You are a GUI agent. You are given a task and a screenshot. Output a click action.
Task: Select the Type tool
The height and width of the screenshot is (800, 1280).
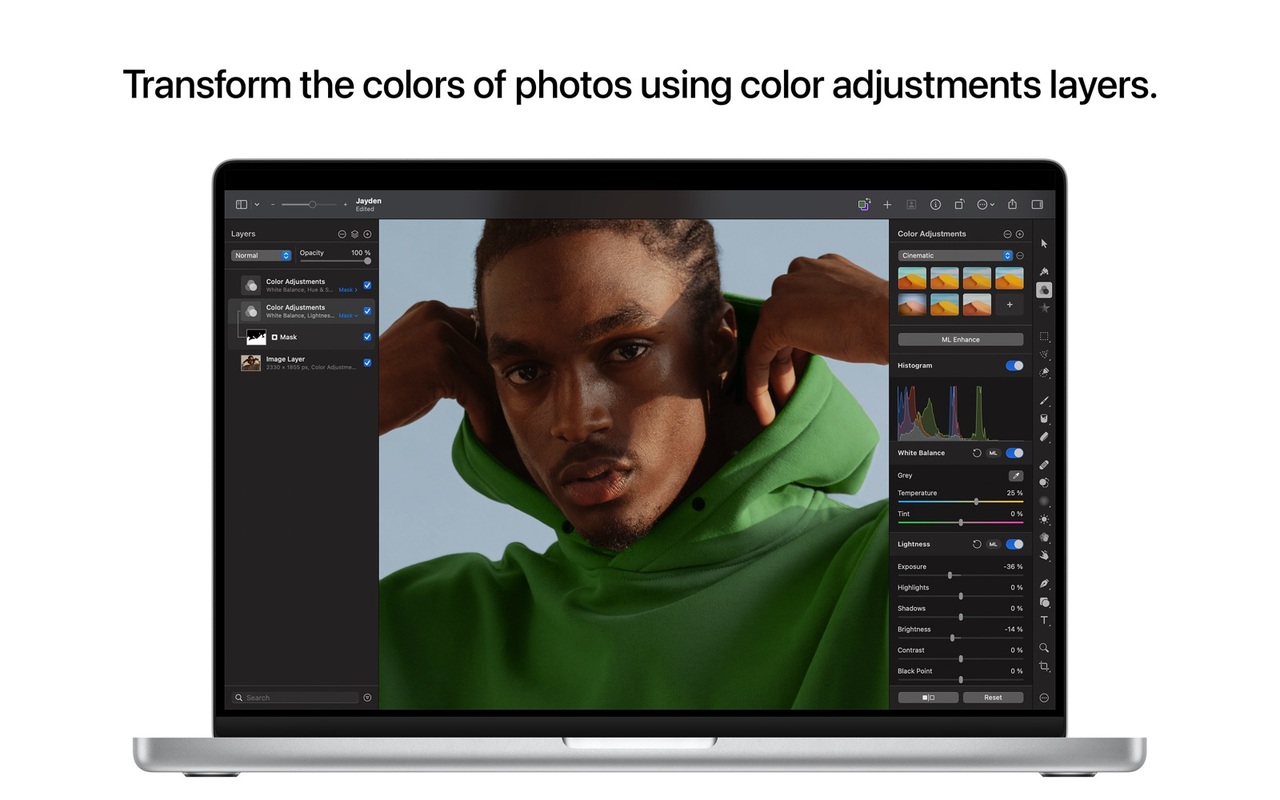1044,620
